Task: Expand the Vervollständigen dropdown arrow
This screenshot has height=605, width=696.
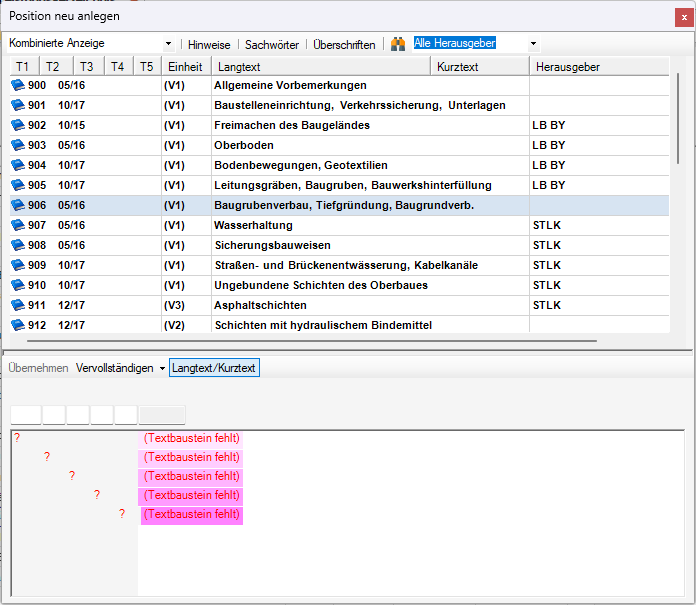Action: tap(162, 368)
